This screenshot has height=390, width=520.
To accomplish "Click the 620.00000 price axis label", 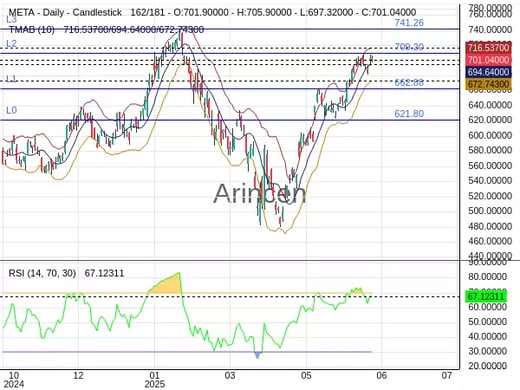I will [490, 120].
